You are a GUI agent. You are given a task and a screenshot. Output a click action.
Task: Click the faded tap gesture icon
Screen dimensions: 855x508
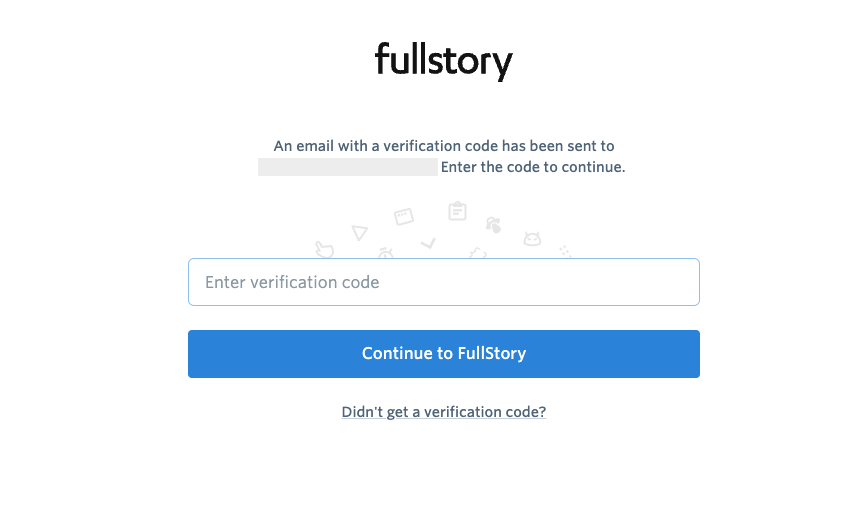[493, 224]
